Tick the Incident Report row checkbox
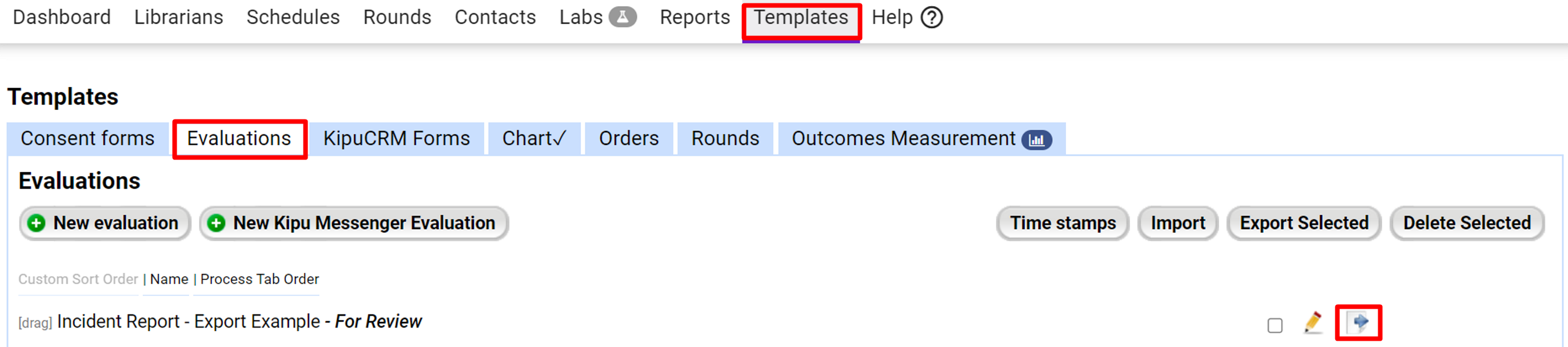Viewport: 1568px width, 347px height. [x=1275, y=326]
